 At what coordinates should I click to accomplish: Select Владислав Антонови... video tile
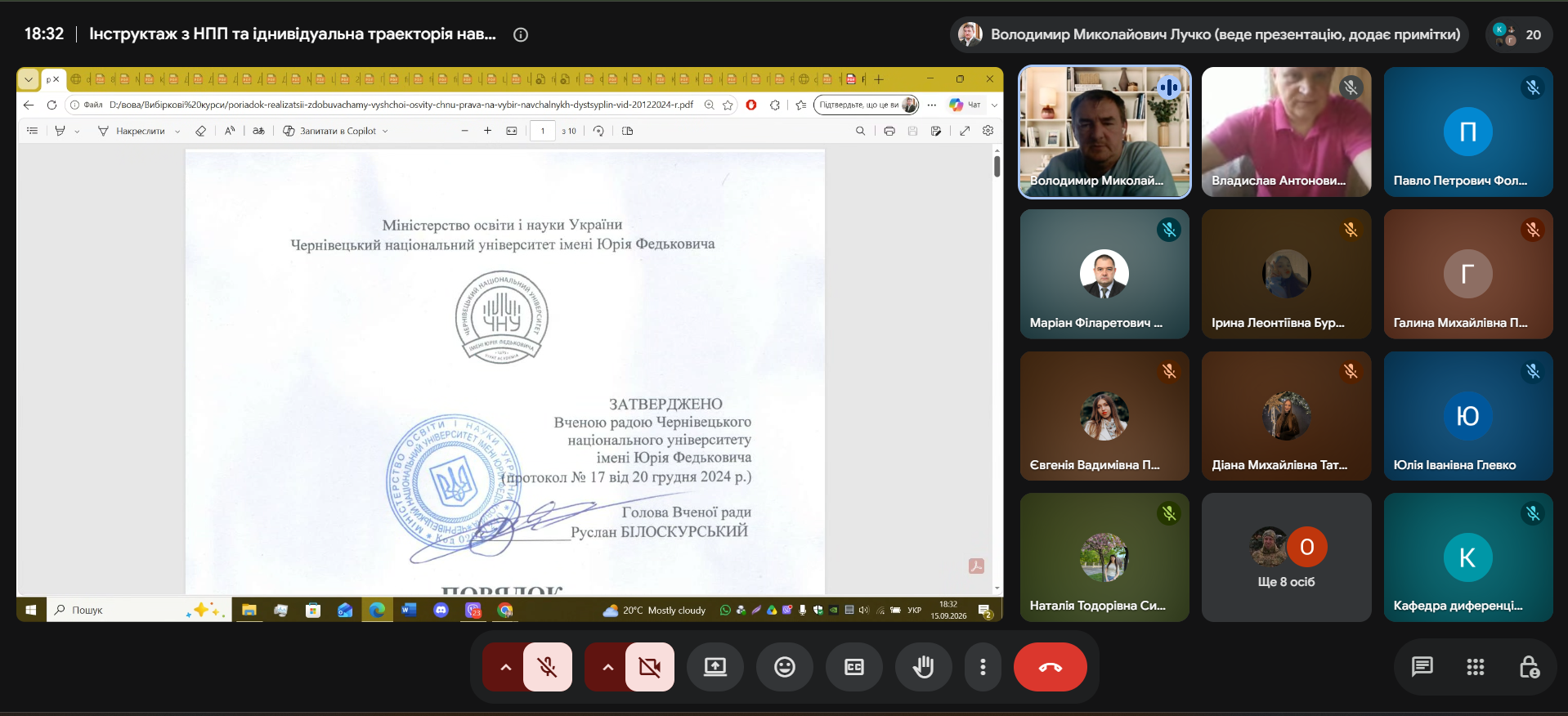1286,132
